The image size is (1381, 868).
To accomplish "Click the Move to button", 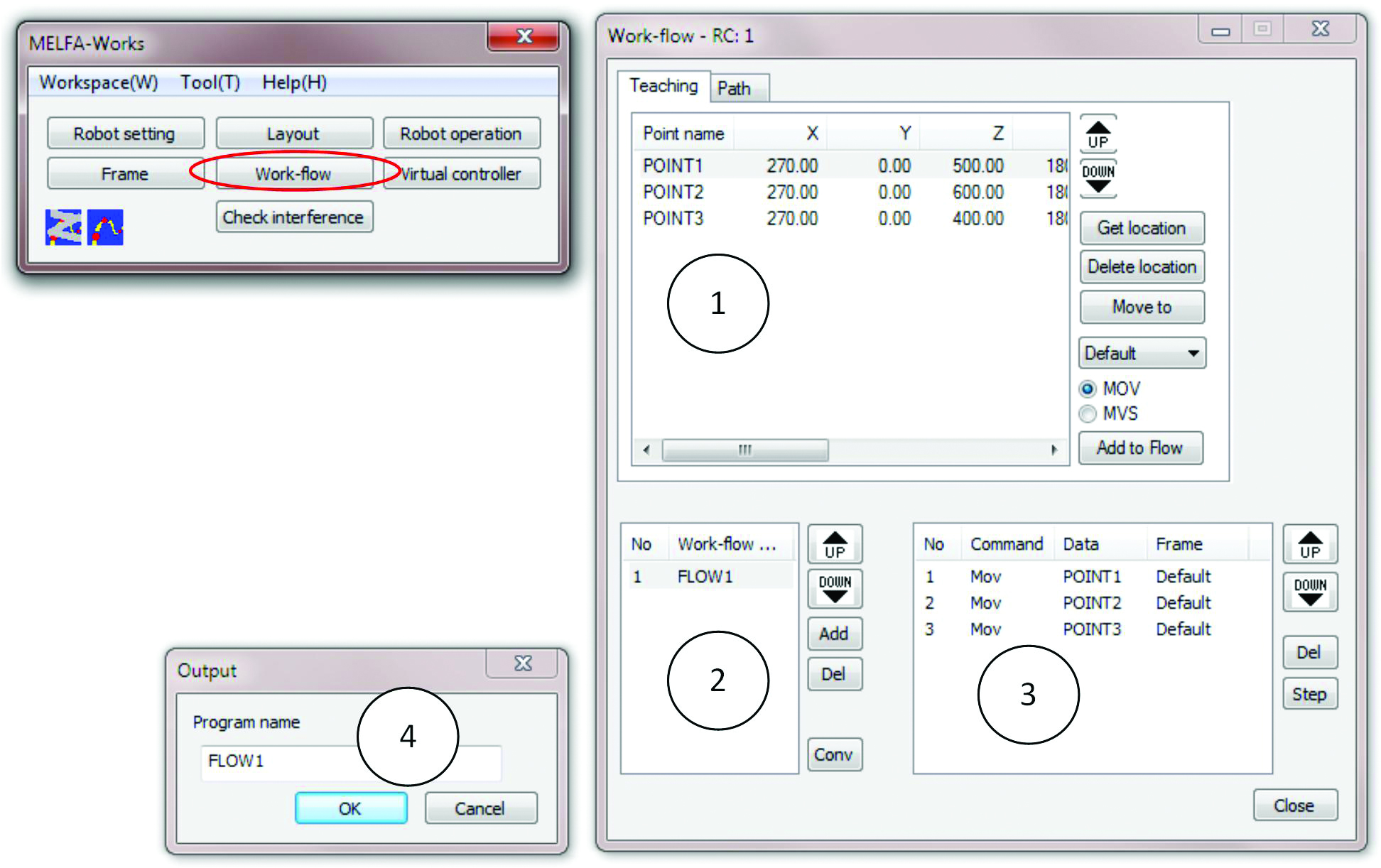I will pos(1142,308).
